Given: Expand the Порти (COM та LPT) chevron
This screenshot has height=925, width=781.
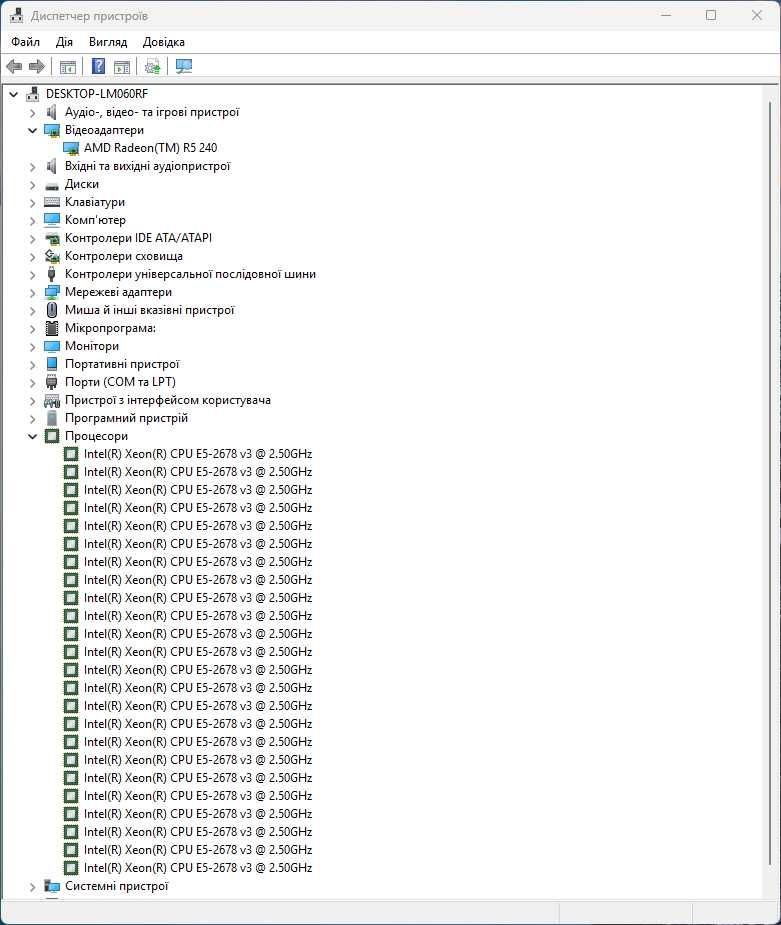Looking at the screenshot, I should (32, 383).
